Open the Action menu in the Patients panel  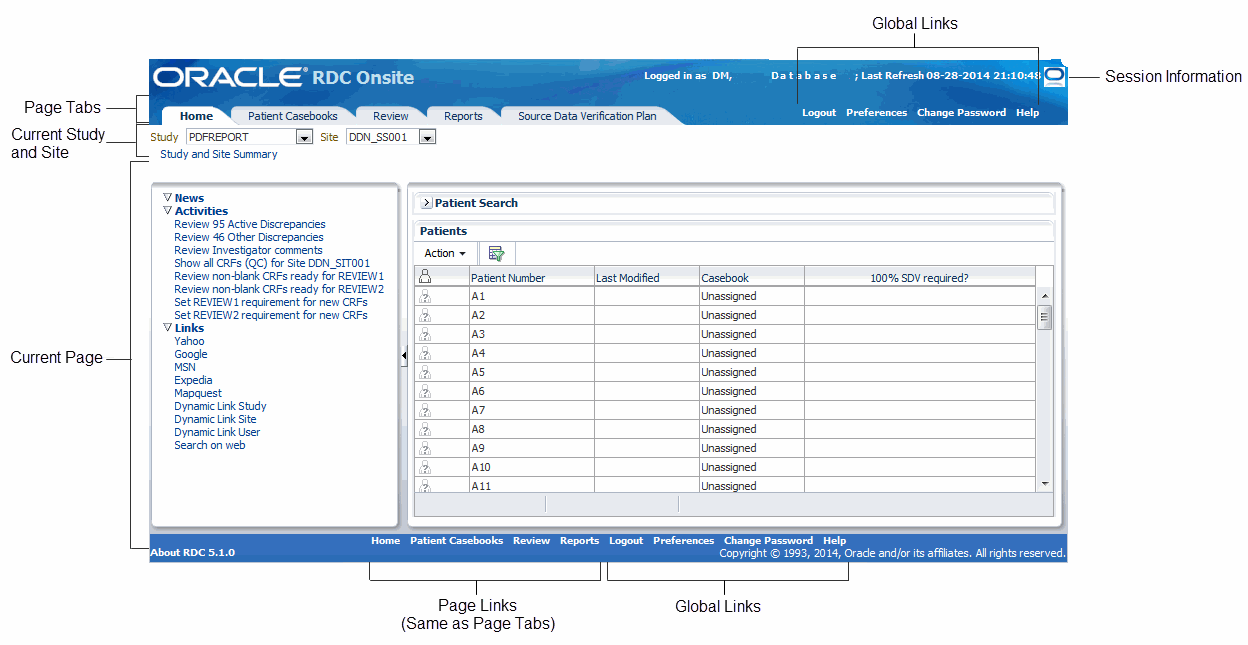[x=444, y=253]
